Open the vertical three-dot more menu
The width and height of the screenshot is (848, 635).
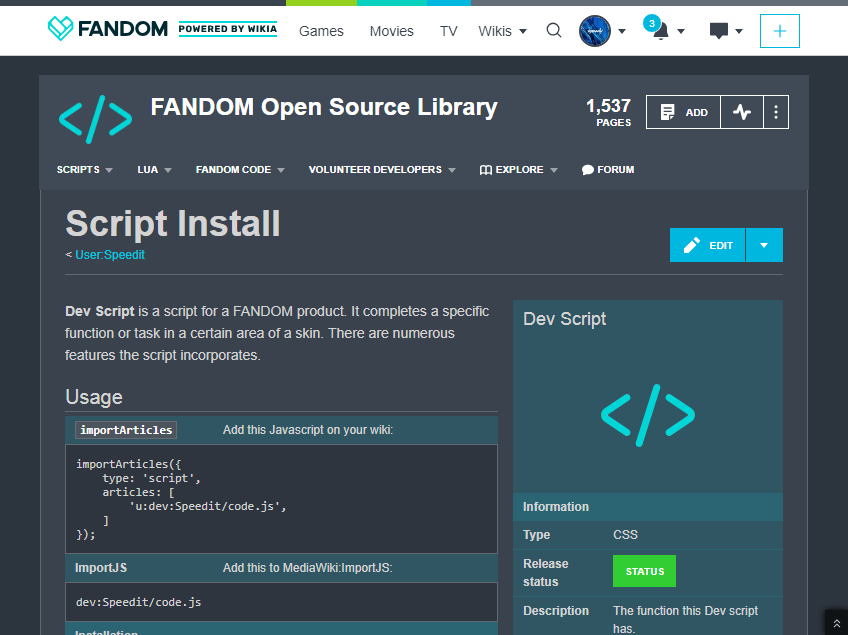tap(776, 112)
